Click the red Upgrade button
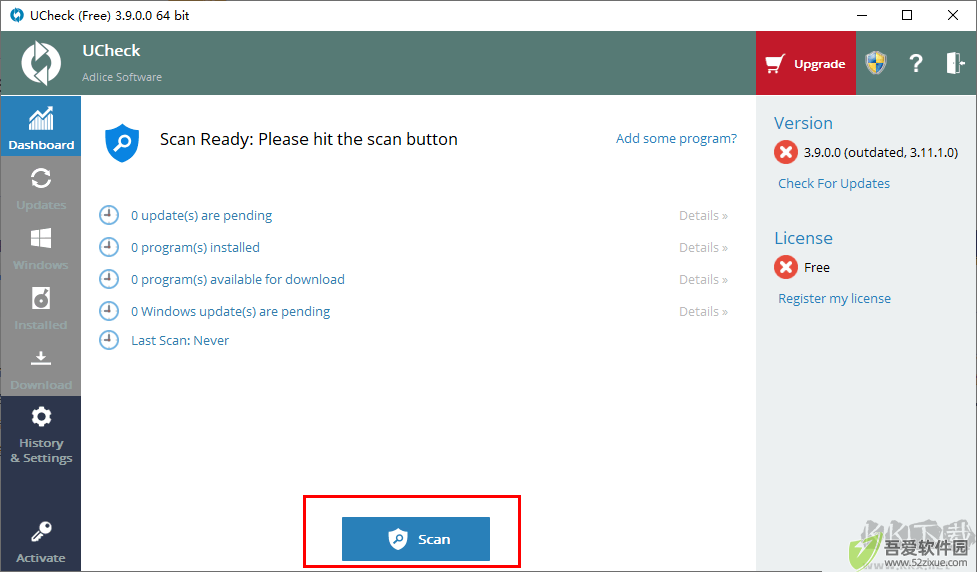This screenshot has height=572, width=977. [806, 64]
